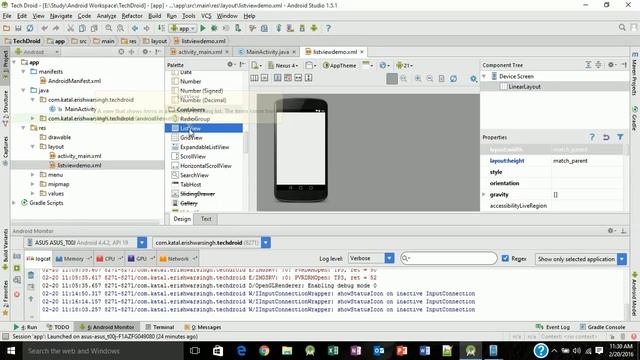Run the app with green play button

click(203, 28)
